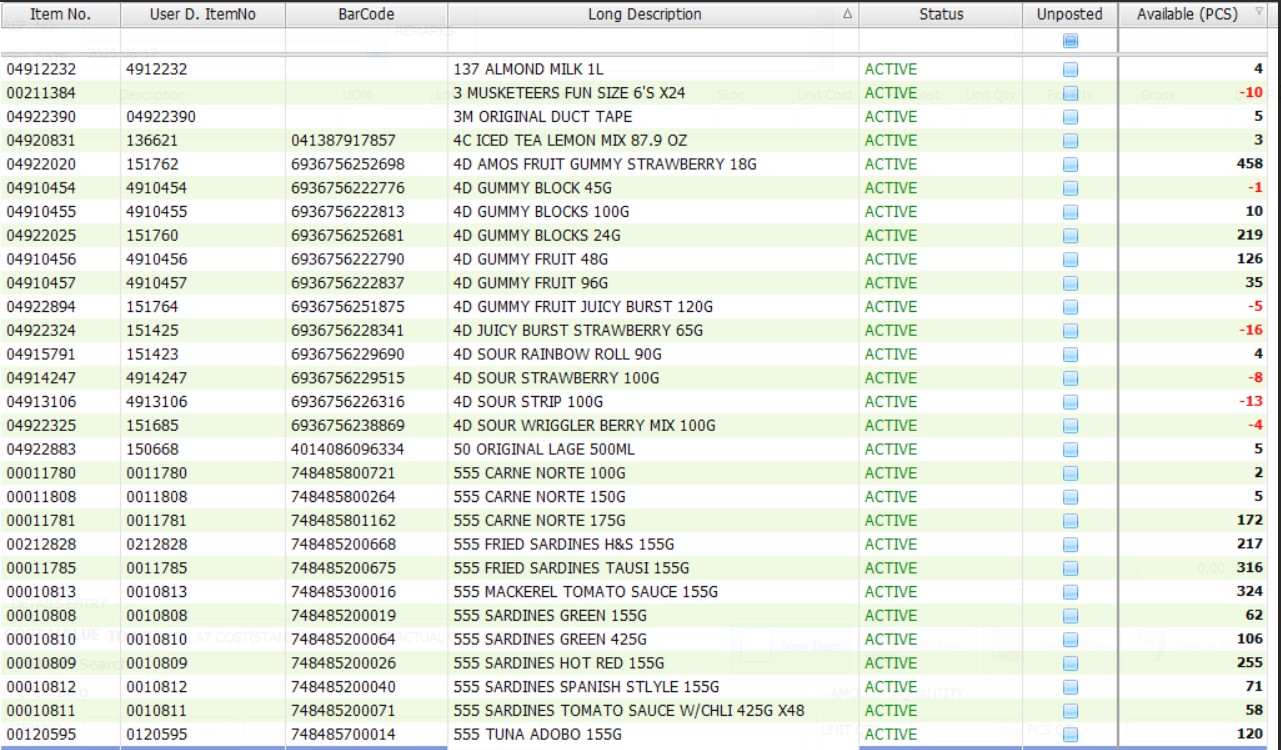Tick Unposted for 555 SARDINES SPANISH STLYLE 155G
1281x750 pixels.
1070,687
